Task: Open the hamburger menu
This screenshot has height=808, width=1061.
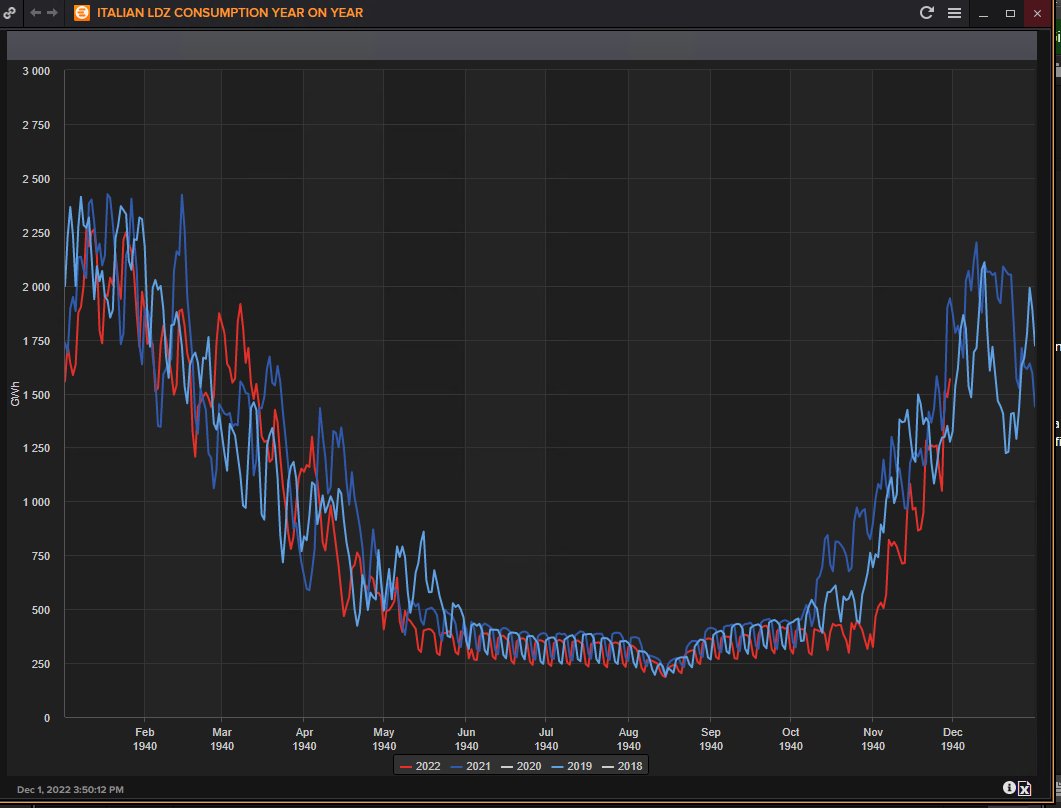Action: [954, 13]
